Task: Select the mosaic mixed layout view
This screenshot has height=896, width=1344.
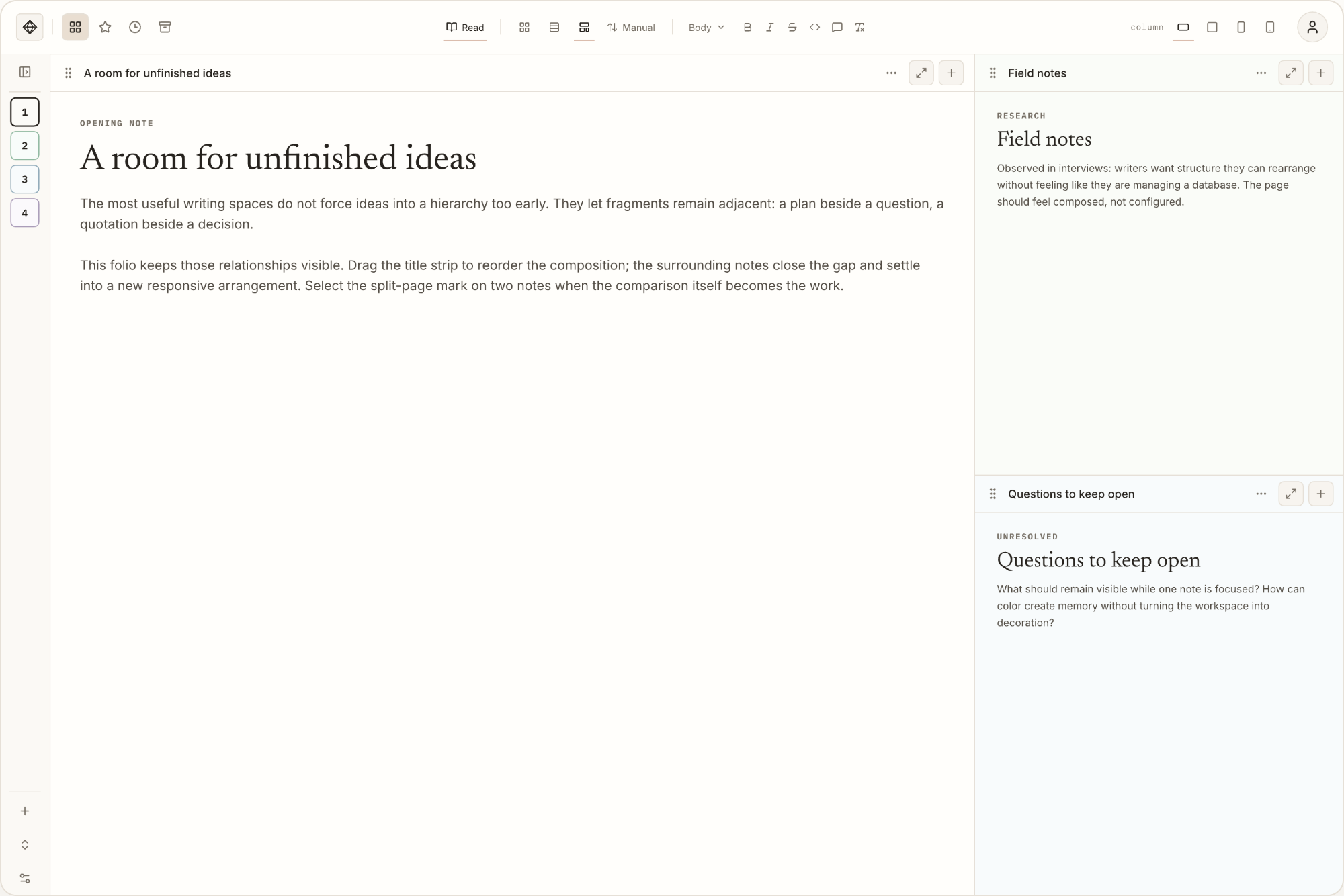Action: [x=584, y=28]
